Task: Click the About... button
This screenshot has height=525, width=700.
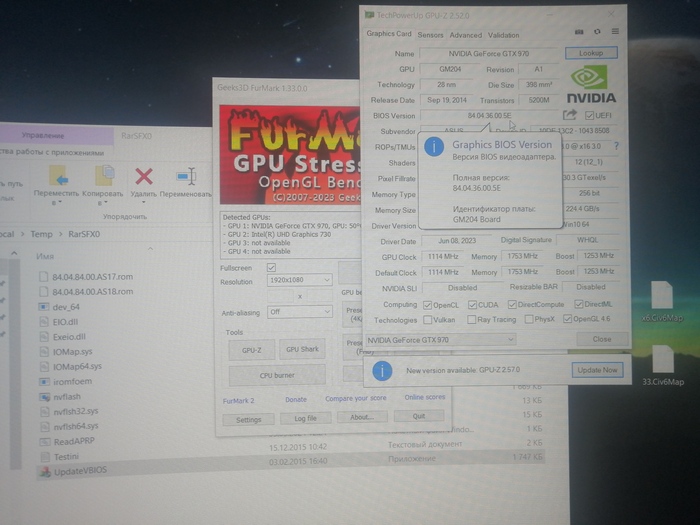Action: coord(362,417)
